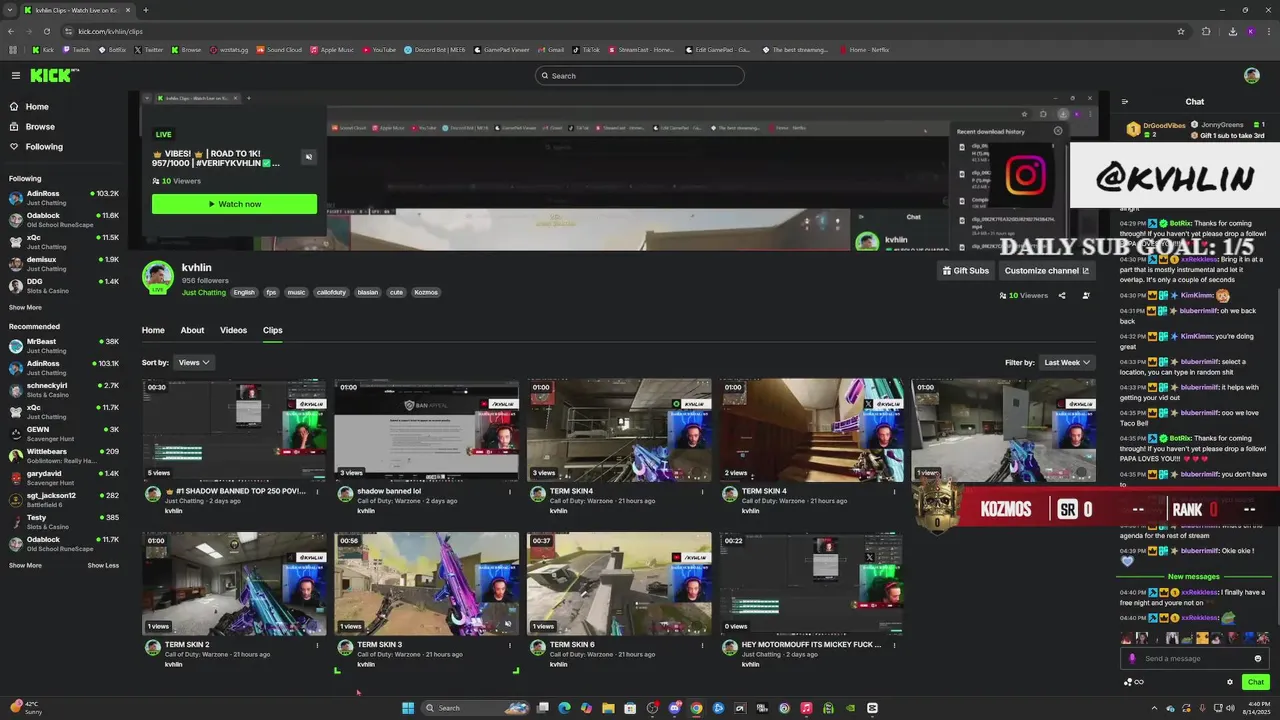
Task: Send message with the Chat button
Action: (1256, 682)
